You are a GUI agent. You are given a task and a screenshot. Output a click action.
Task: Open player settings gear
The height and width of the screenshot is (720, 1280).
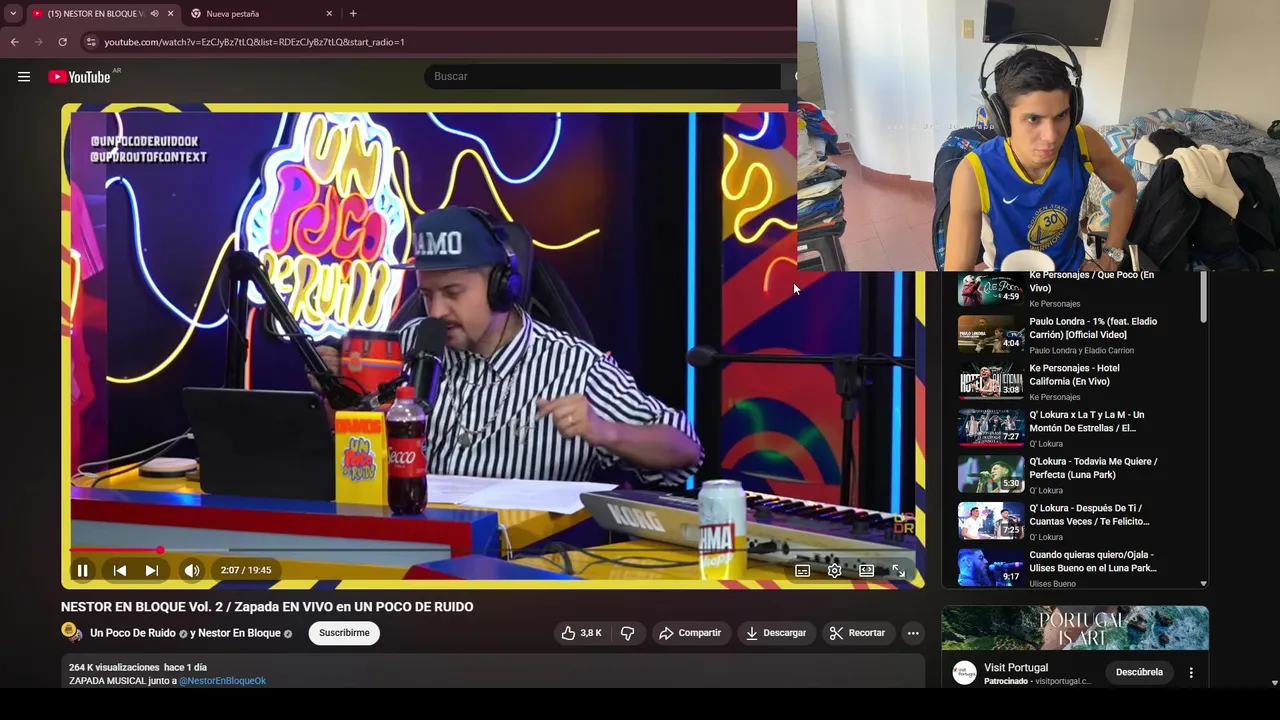[x=834, y=570]
